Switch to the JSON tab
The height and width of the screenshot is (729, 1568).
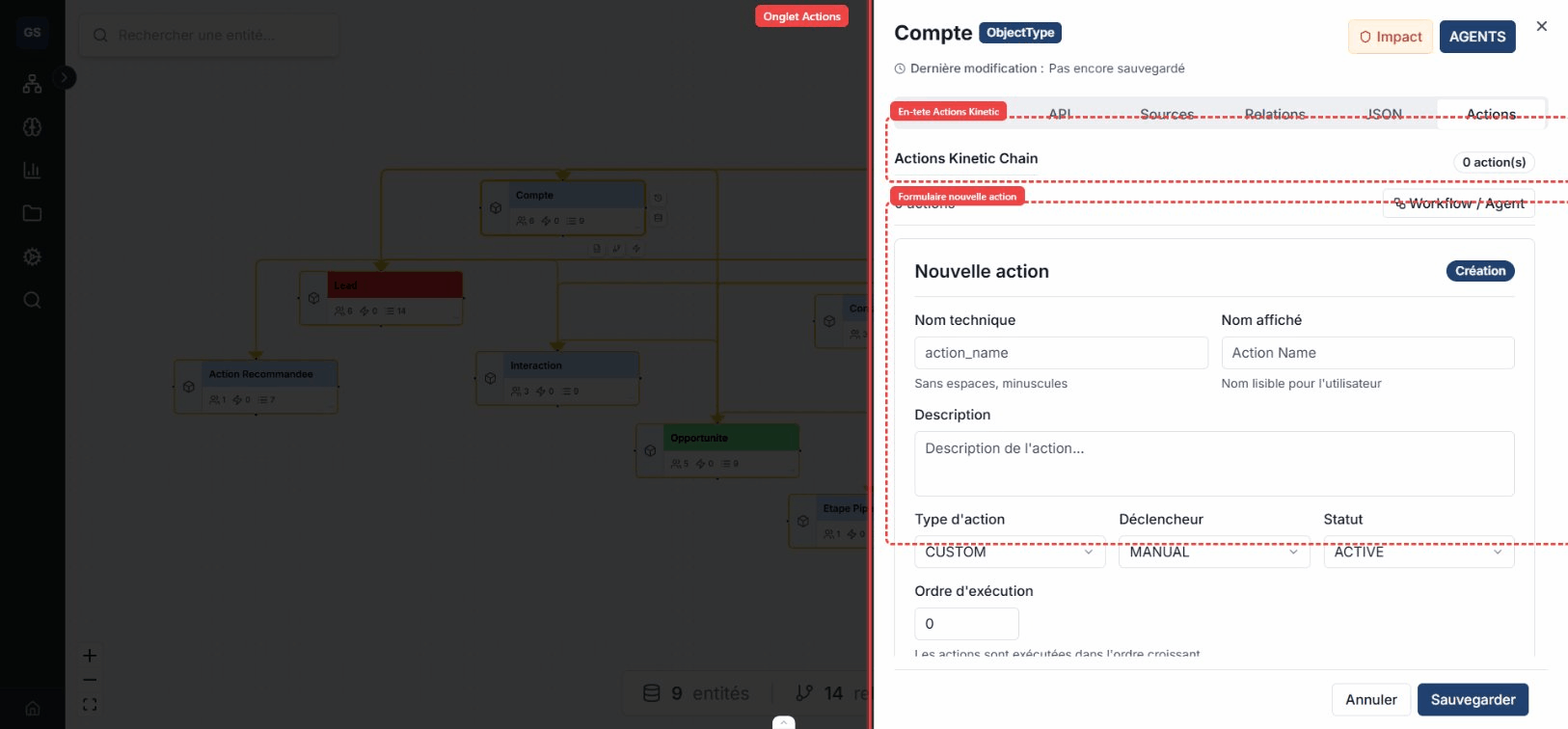point(1384,114)
